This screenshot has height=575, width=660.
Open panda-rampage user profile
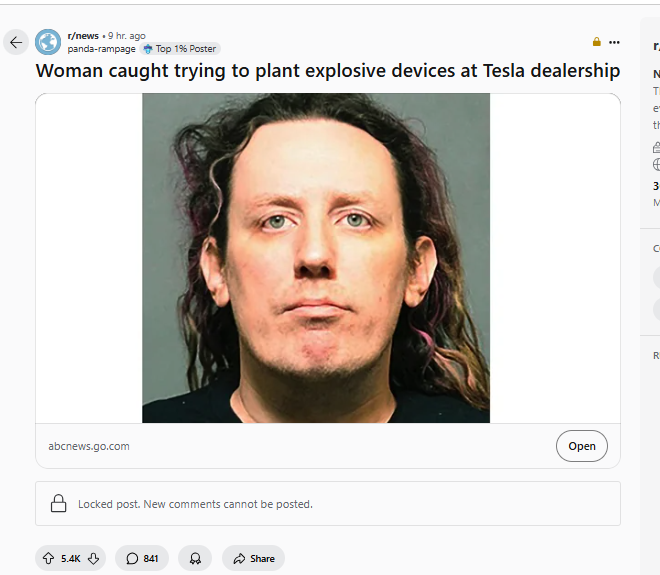pyautogui.click(x=101, y=49)
